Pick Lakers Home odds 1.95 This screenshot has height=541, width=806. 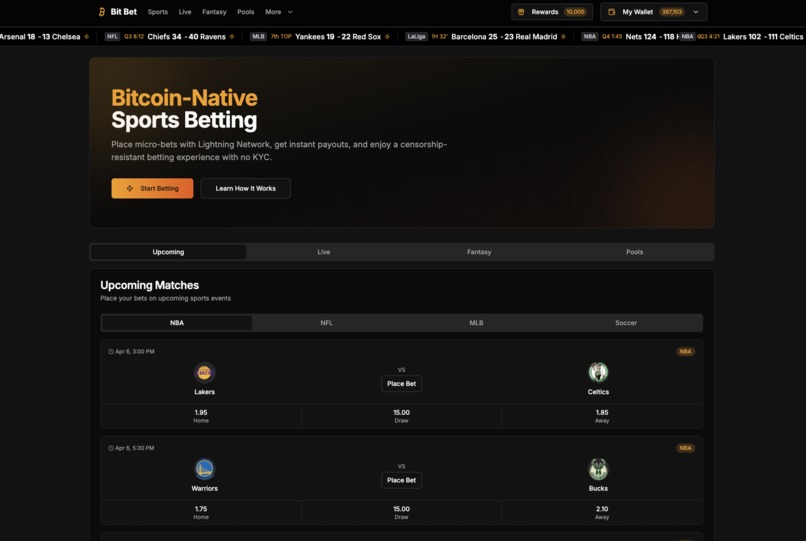[201, 416]
